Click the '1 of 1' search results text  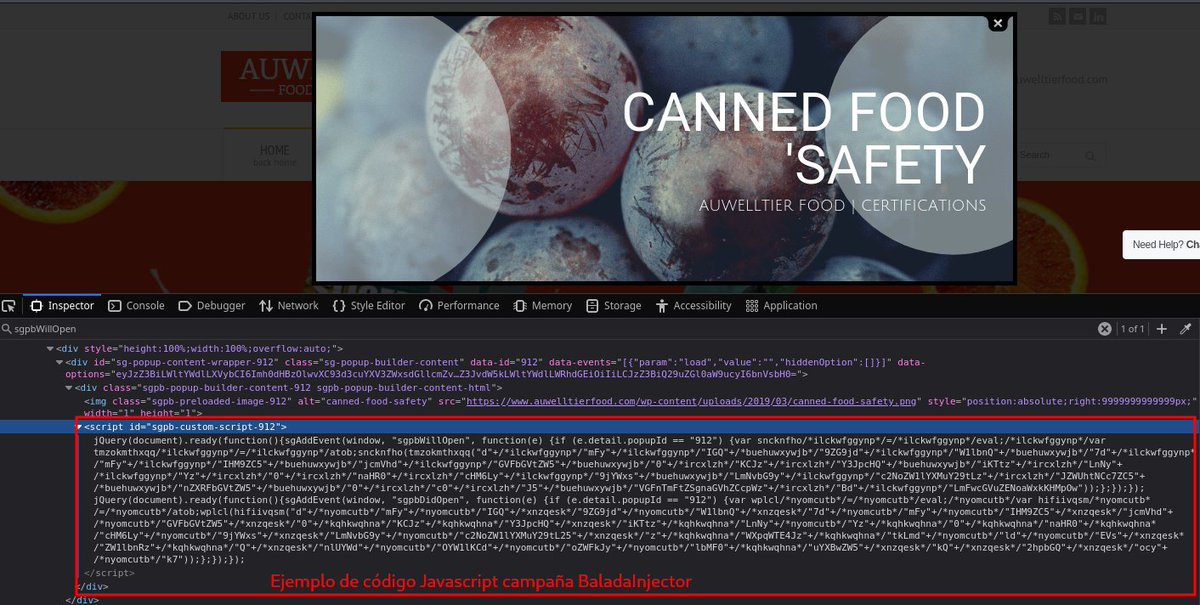coord(1132,329)
